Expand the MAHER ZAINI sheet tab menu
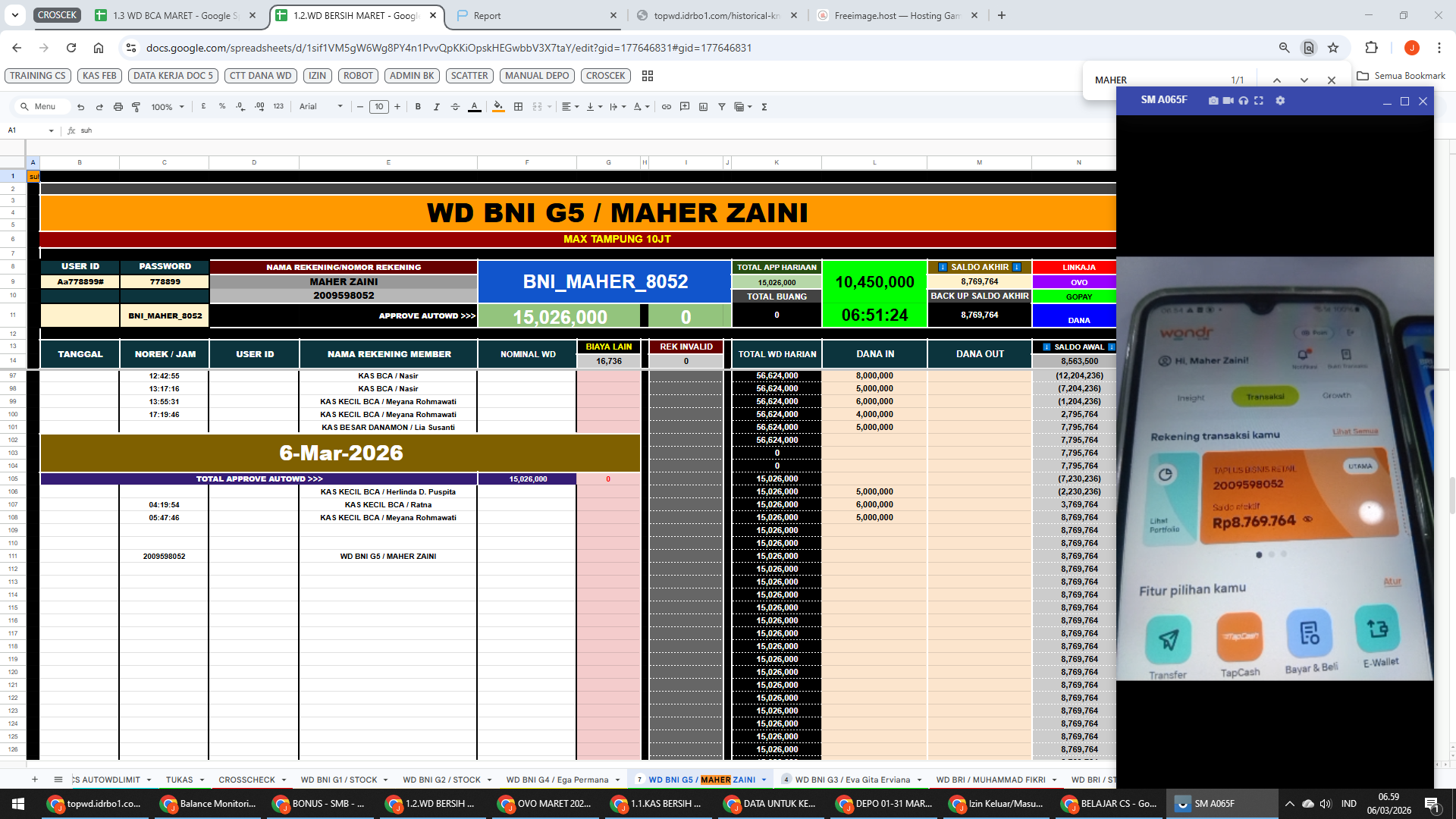The image size is (1456, 819). (x=764, y=780)
